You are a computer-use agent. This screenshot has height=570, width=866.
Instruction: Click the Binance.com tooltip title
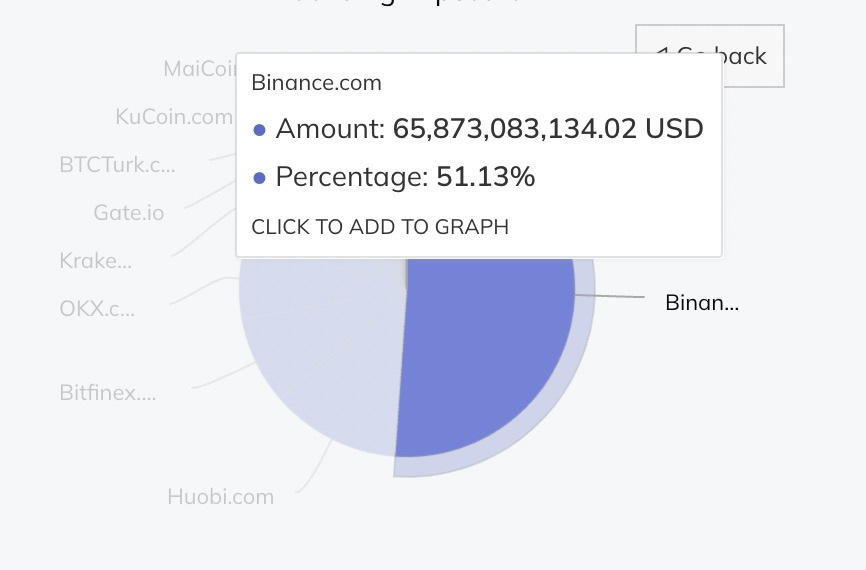[x=316, y=82]
